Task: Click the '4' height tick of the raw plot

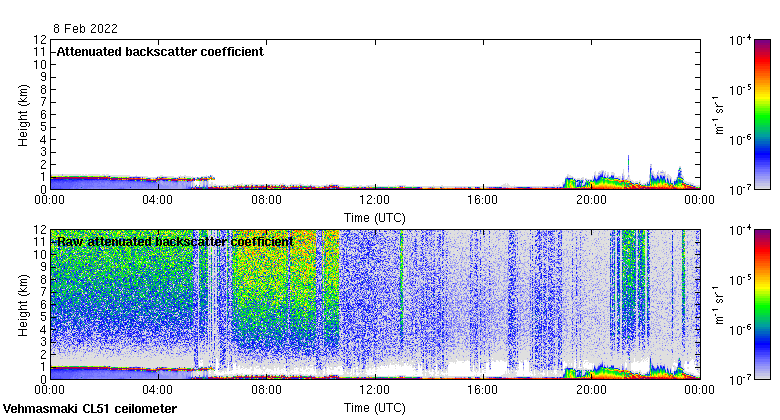Action: pos(44,329)
